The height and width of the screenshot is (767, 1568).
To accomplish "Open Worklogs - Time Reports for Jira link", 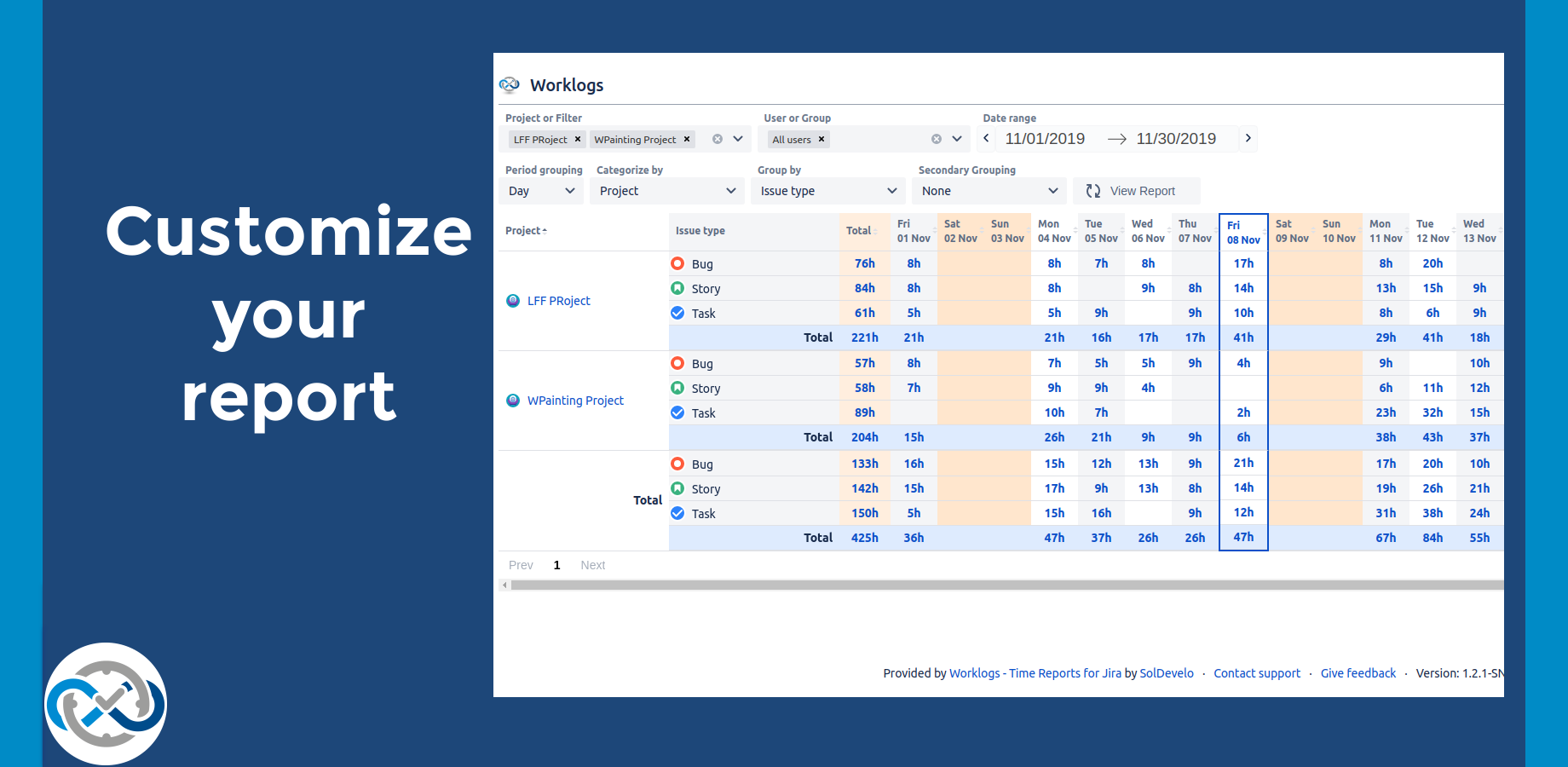I will [1035, 673].
